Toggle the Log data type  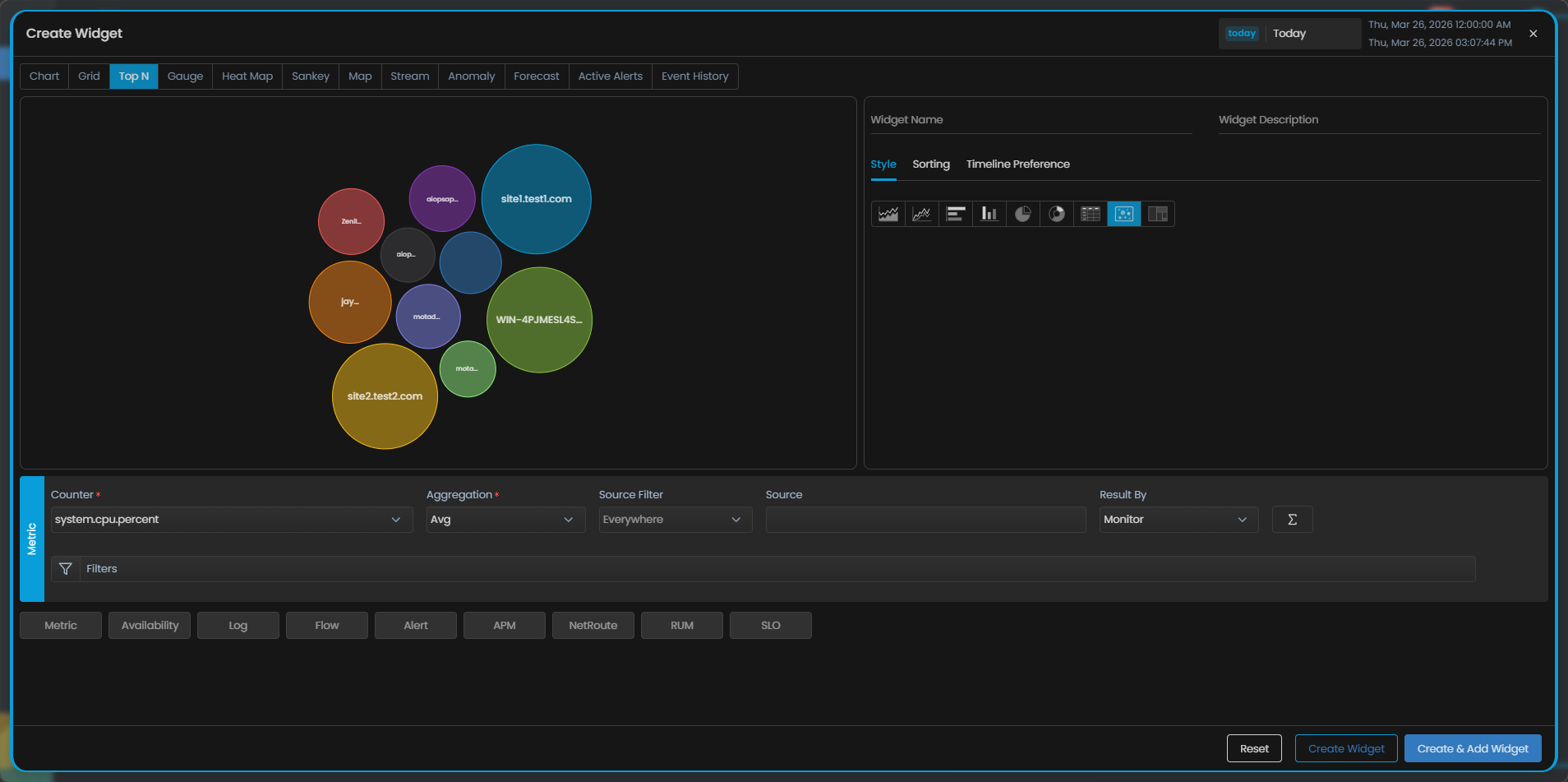tap(238, 626)
